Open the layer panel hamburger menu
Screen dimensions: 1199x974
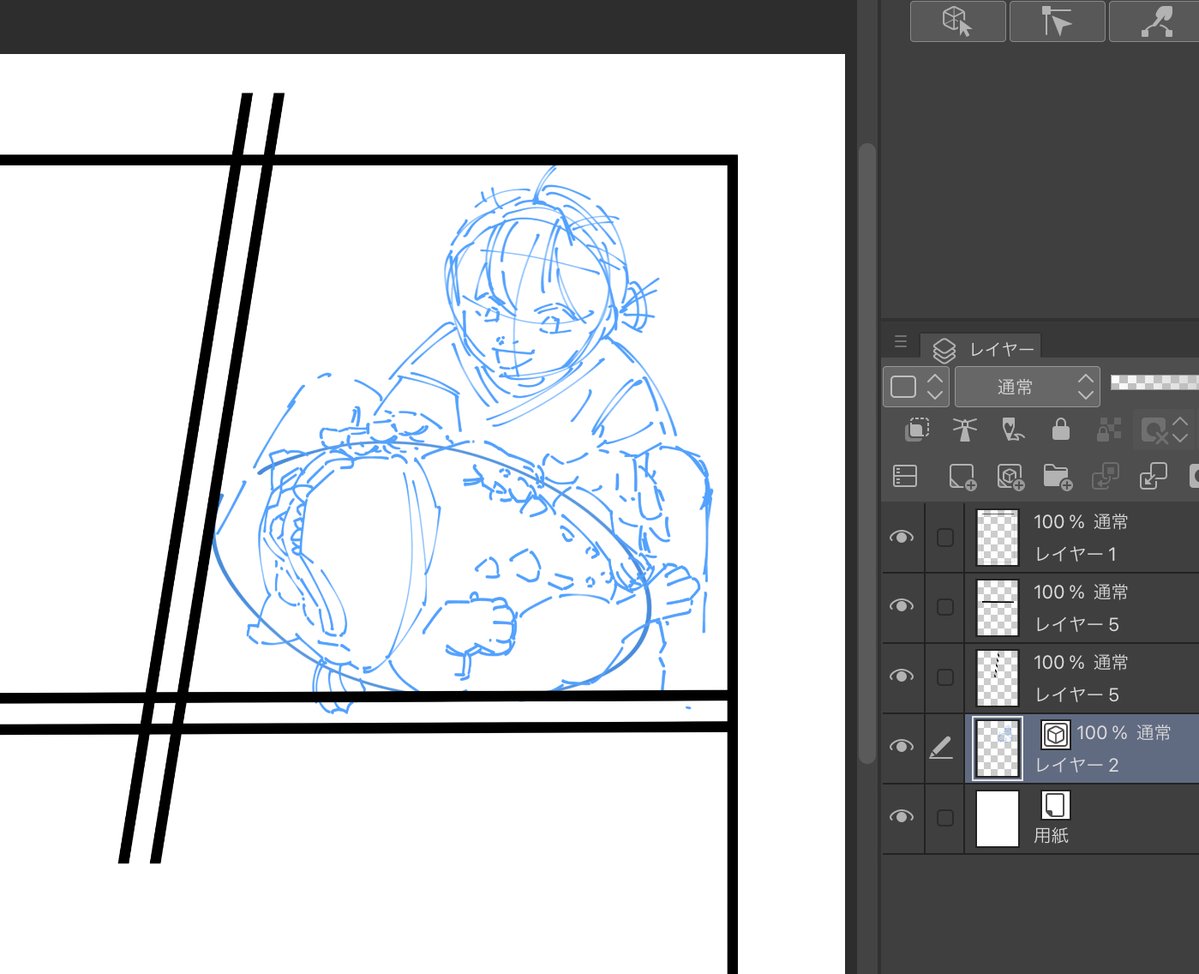(901, 342)
